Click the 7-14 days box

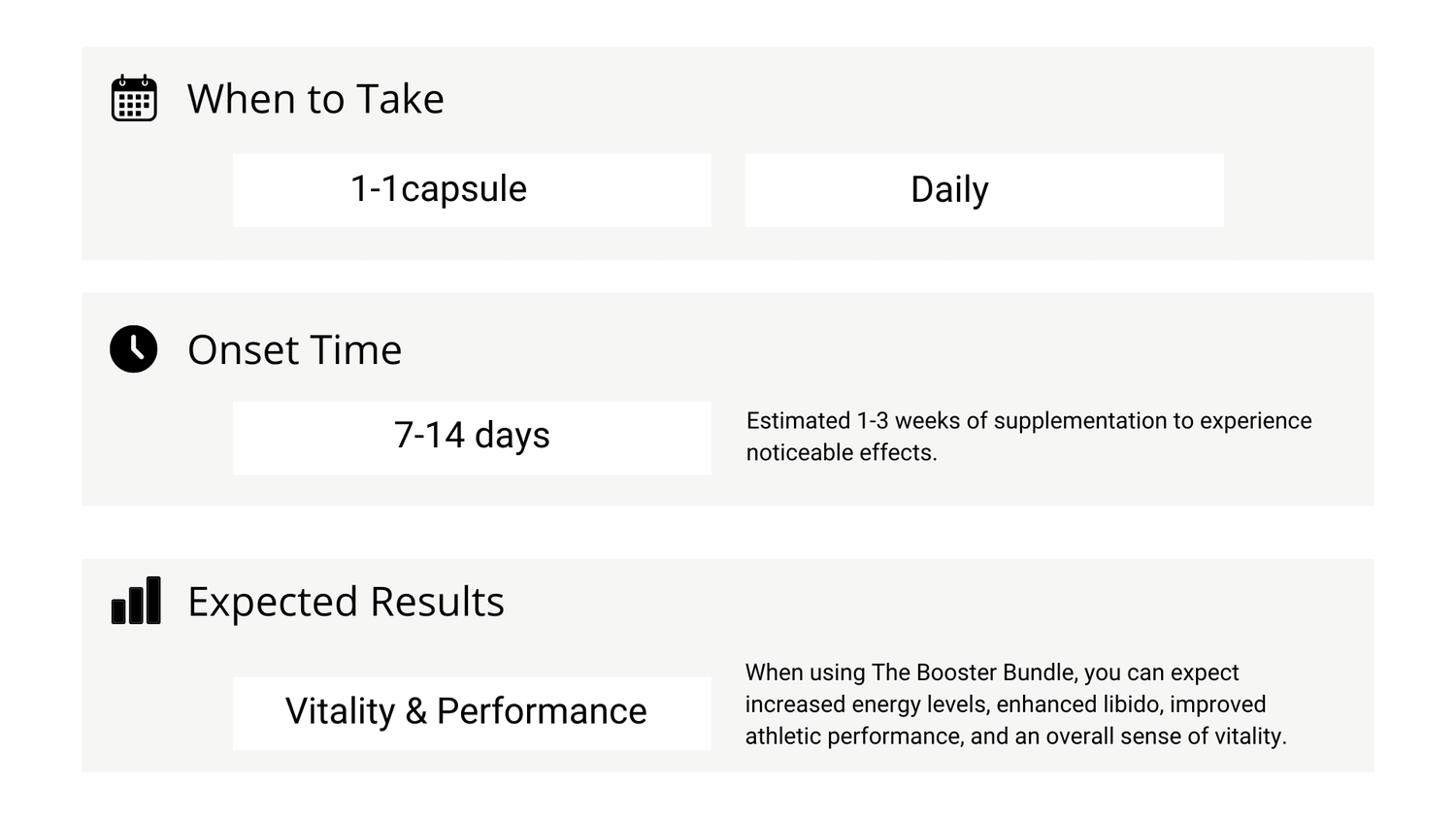pyautogui.click(x=472, y=439)
